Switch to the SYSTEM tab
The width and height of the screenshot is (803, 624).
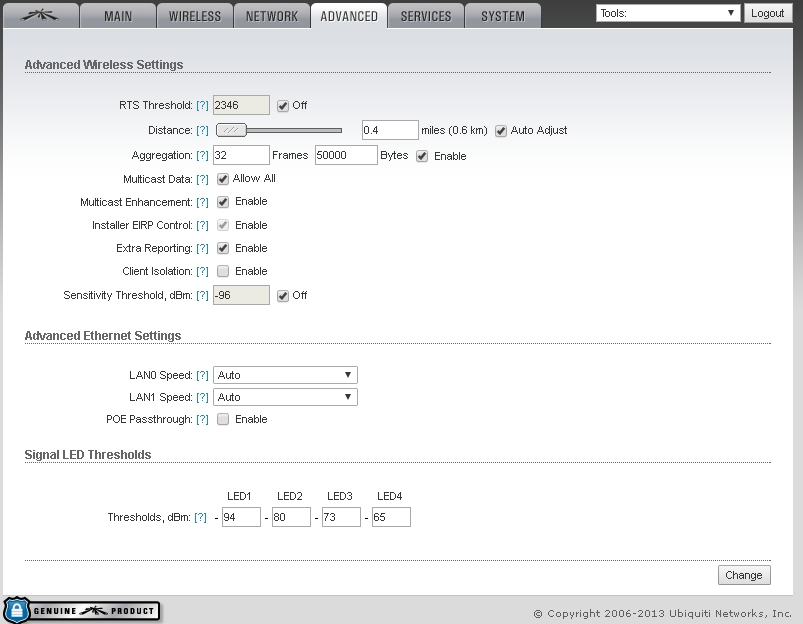(503, 16)
